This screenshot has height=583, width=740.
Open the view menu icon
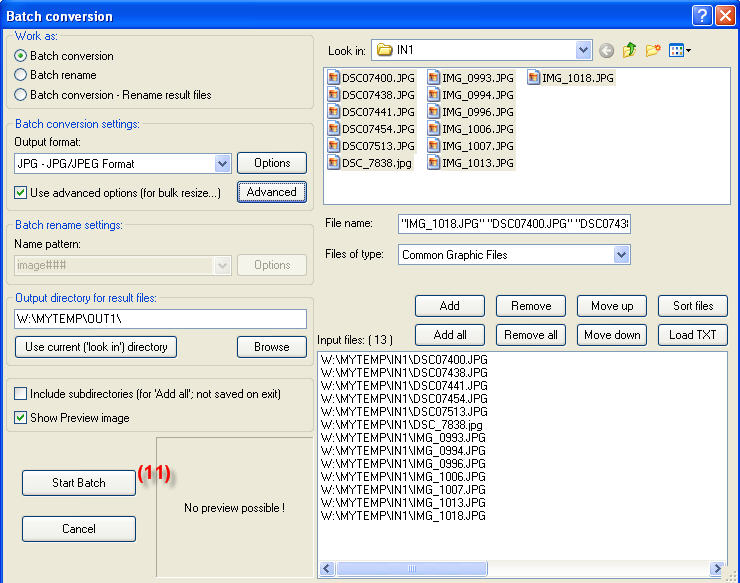coord(680,50)
